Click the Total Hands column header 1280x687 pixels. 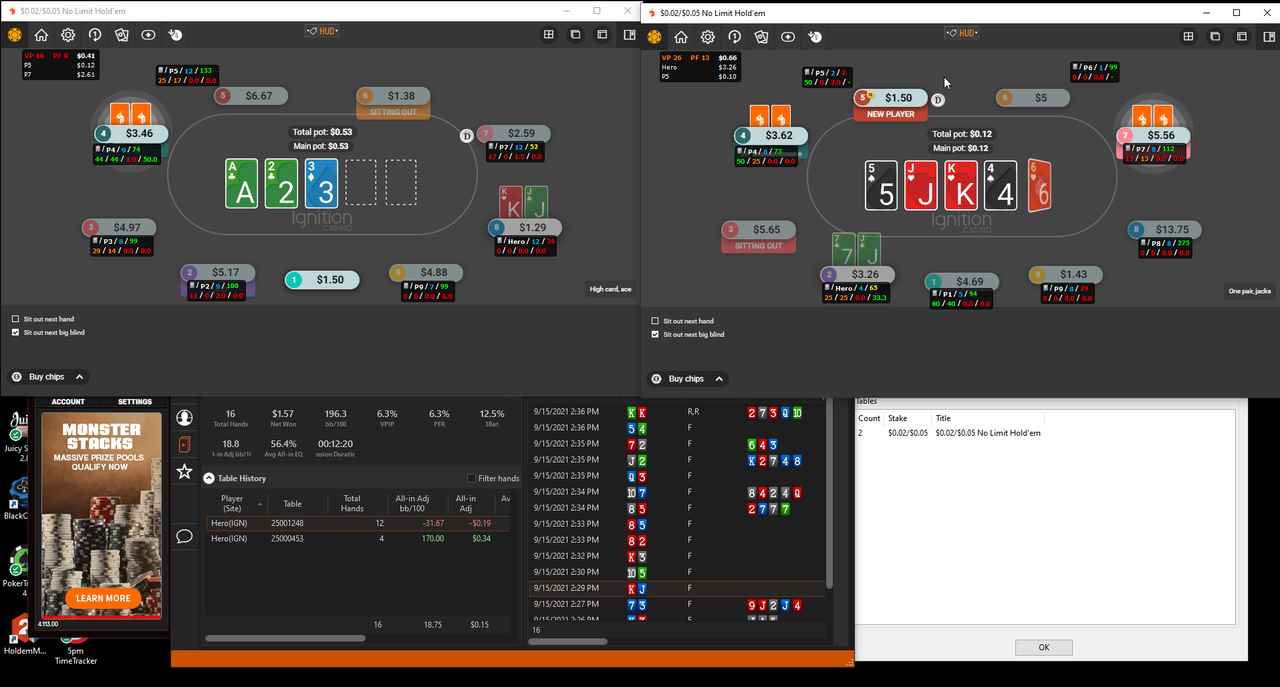pyautogui.click(x=352, y=503)
